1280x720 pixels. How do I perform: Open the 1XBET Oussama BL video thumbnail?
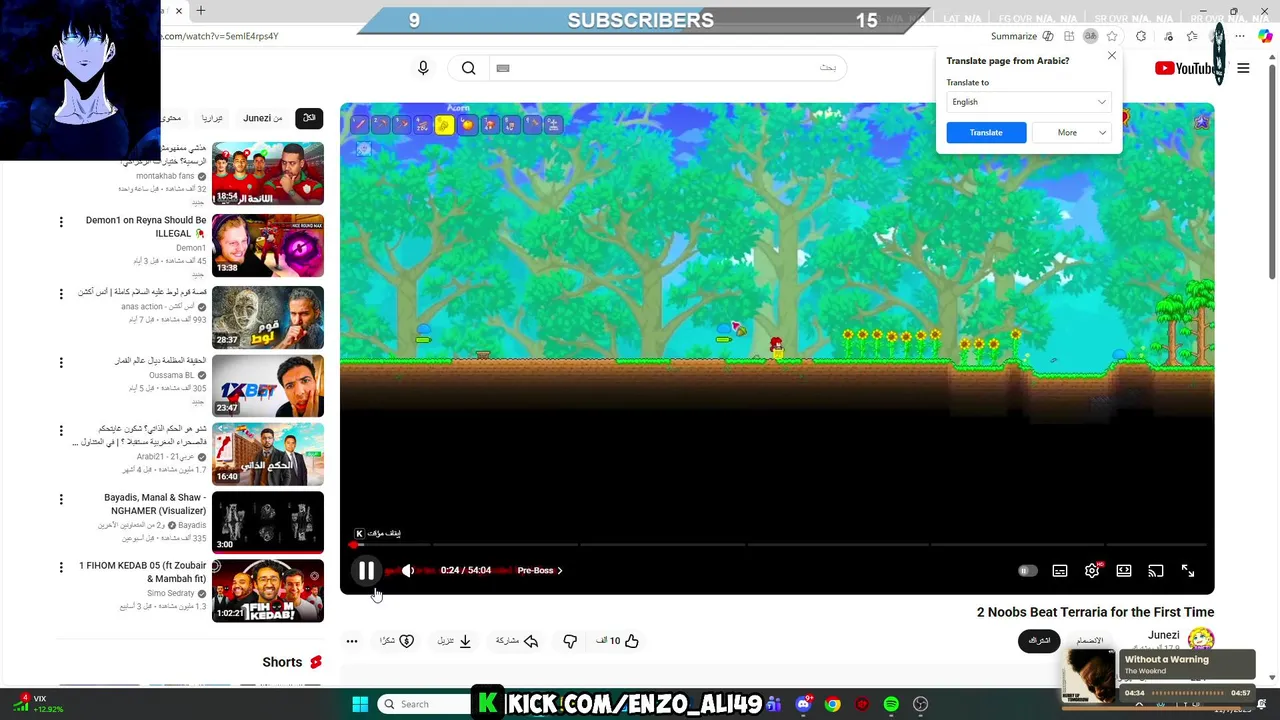click(x=268, y=385)
